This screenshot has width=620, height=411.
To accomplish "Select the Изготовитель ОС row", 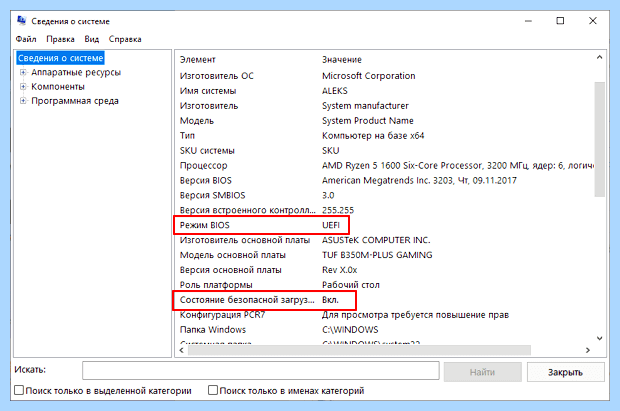I will coord(385,76).
